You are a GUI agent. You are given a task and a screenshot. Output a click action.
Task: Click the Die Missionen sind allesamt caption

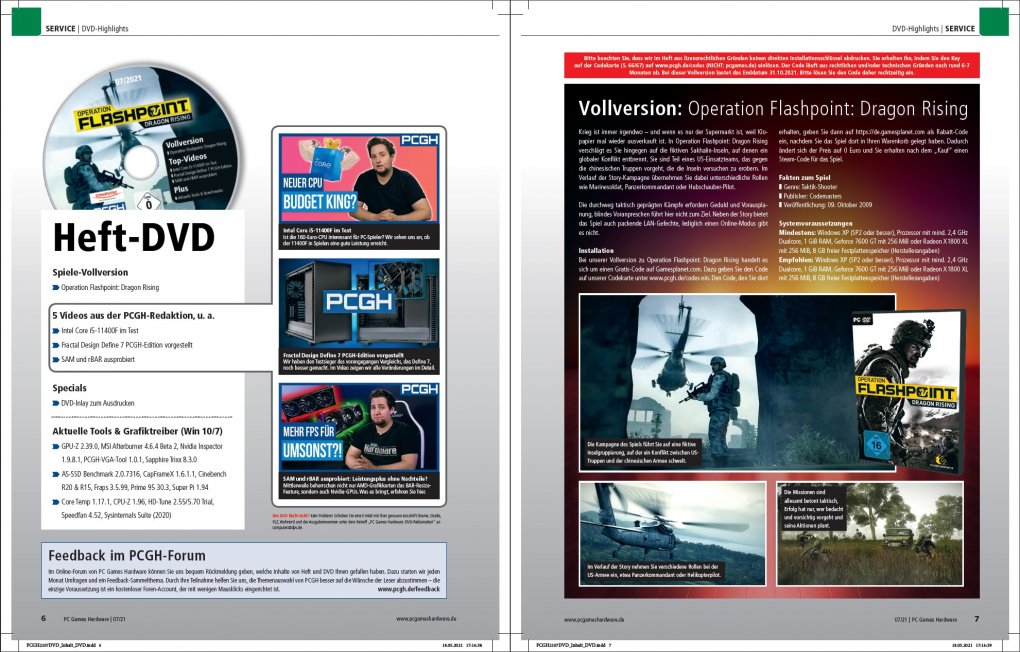point(814,509)
